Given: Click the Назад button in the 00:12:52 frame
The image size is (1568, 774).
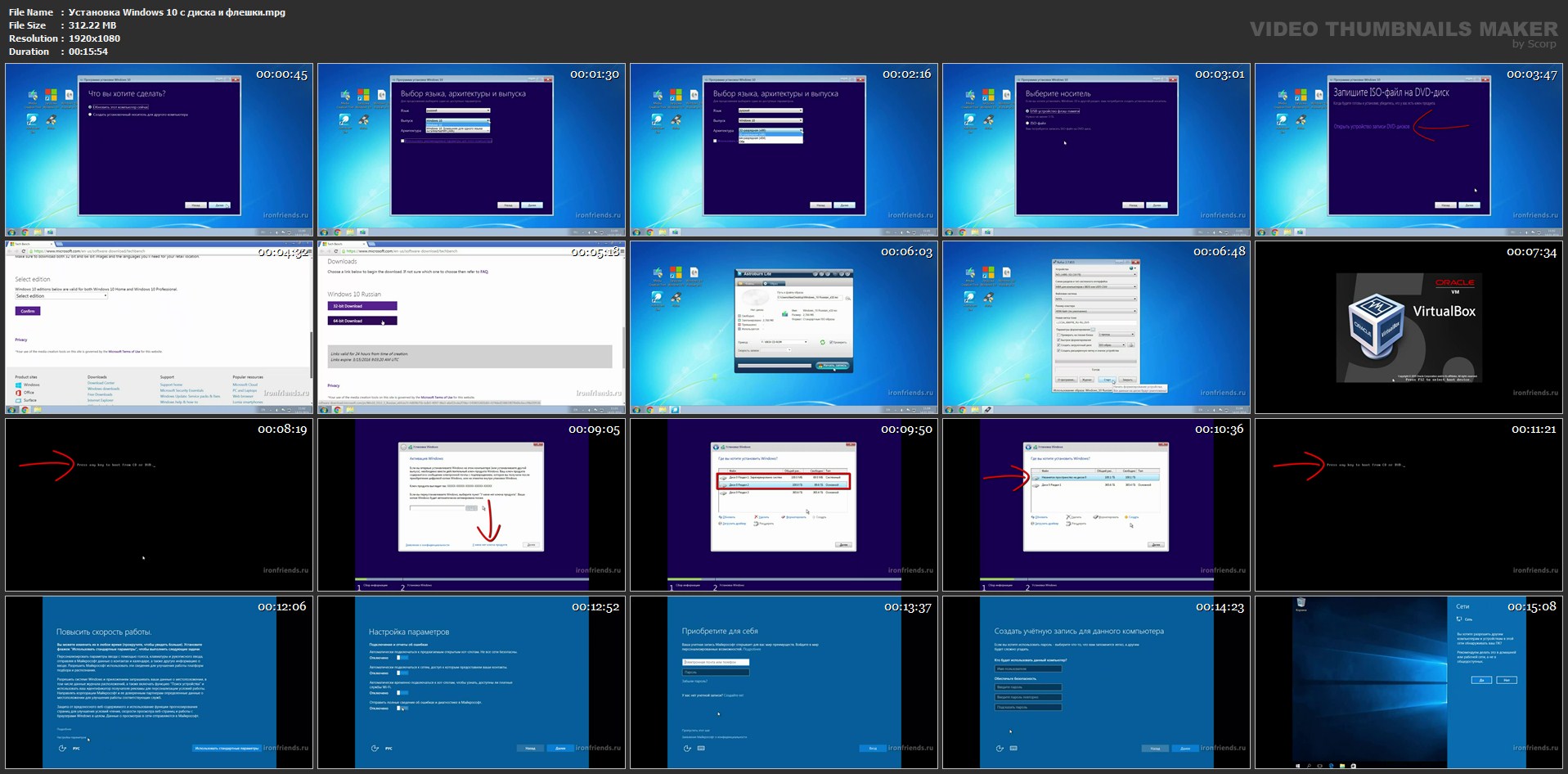Looking at the screenshot, I should (x=530, y=748).
